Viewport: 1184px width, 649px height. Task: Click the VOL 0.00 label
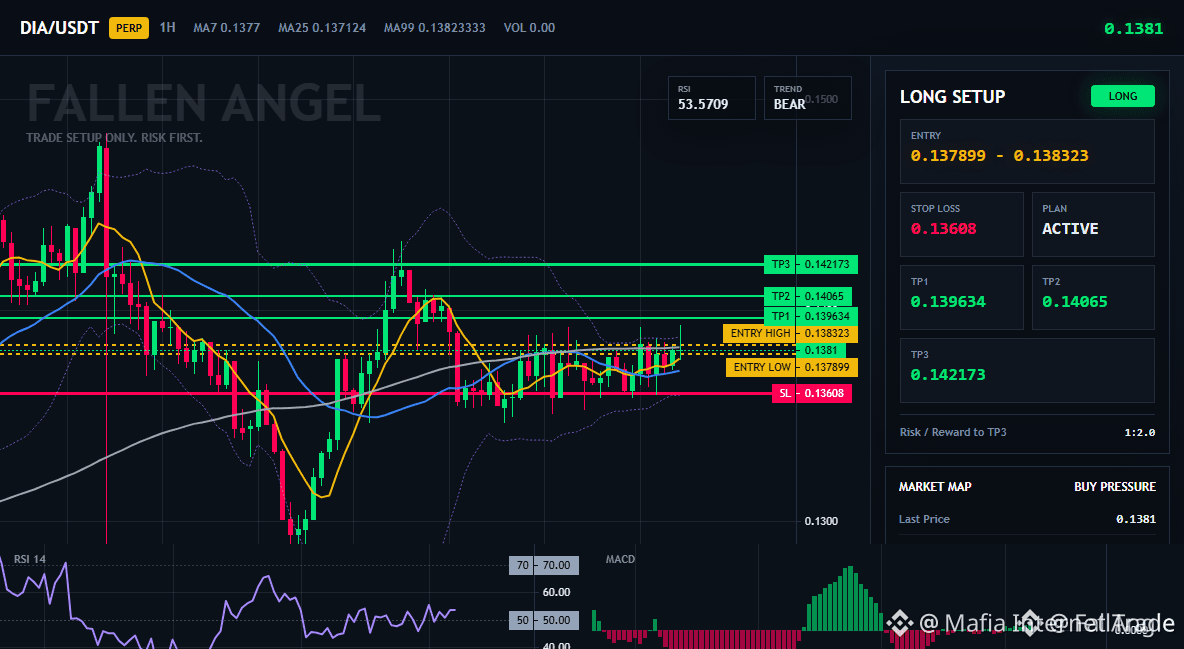[x=529, y=28]
